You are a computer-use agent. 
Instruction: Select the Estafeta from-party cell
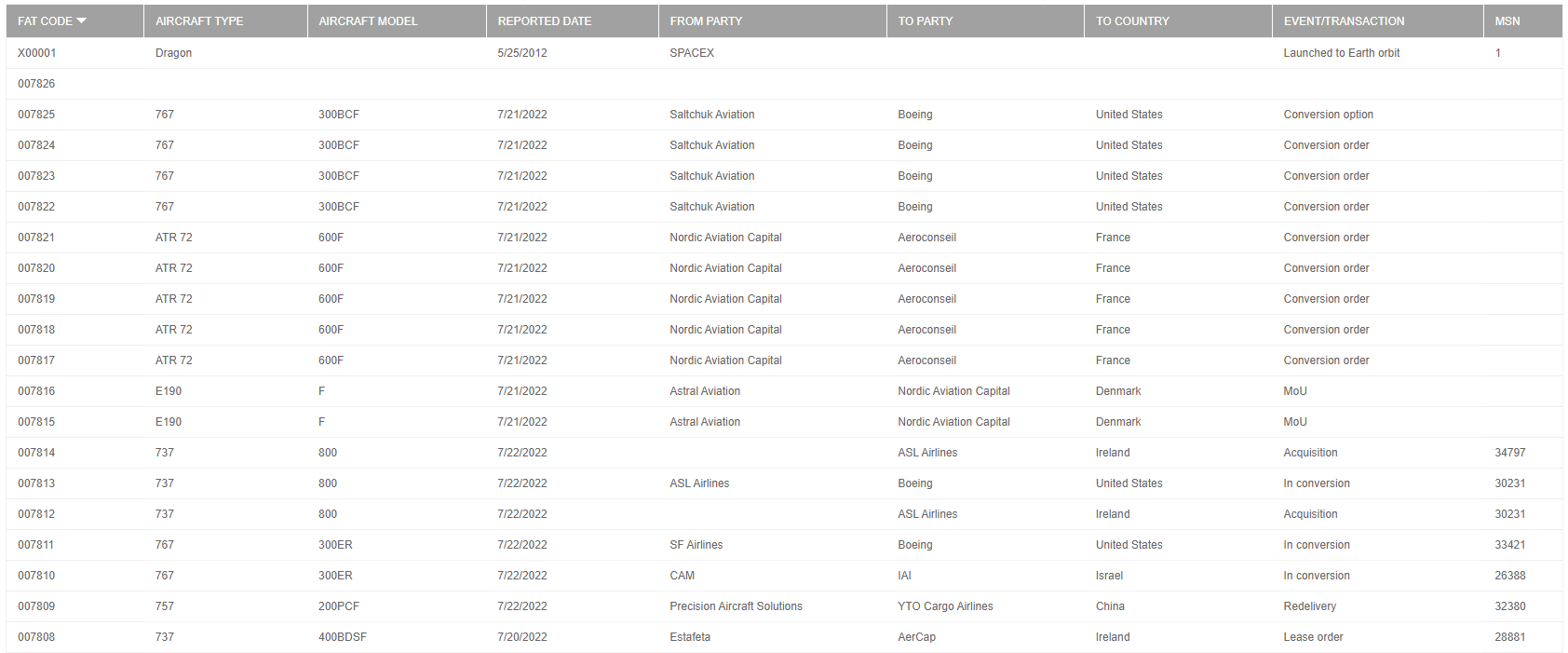coord(690,637)
